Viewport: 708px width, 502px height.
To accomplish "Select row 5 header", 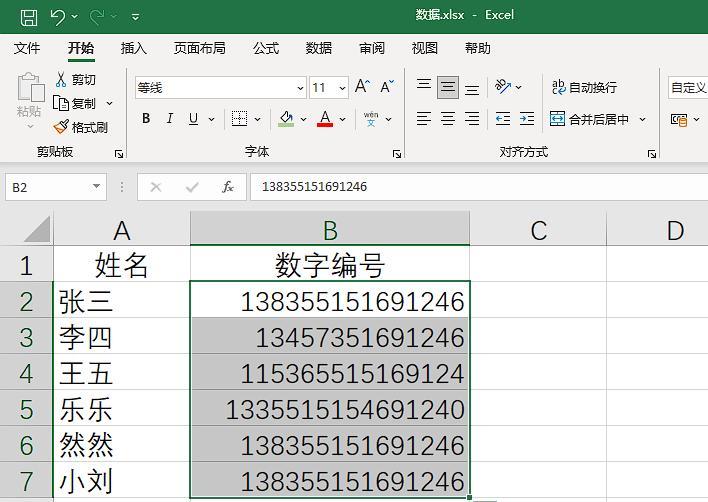I will click(x=26, y=409).
